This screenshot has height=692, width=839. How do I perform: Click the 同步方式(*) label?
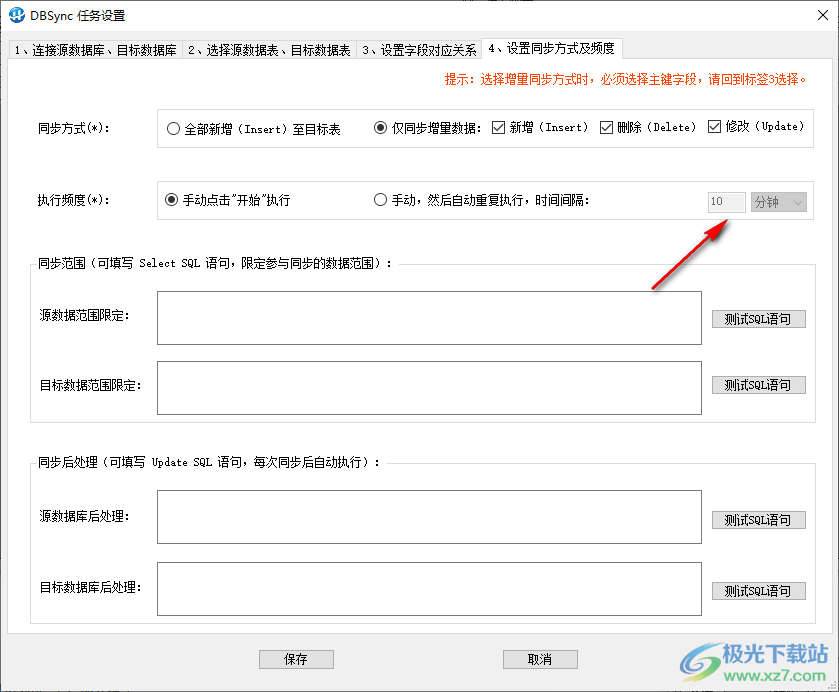coord(73,128)
